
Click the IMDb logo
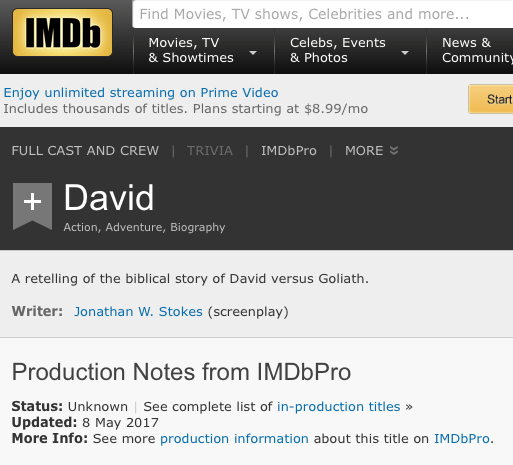click(62, 32)
